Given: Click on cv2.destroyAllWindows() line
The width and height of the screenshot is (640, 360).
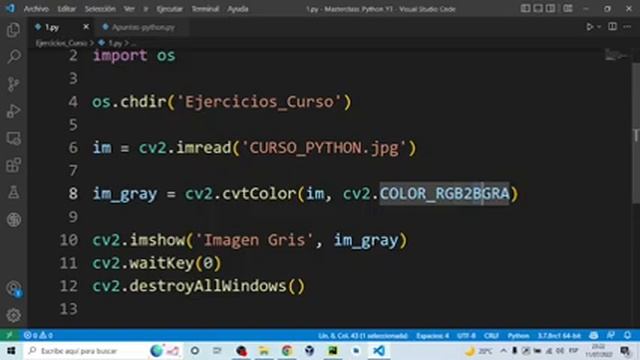Looking at the screenshot, I should pos(198,286).
